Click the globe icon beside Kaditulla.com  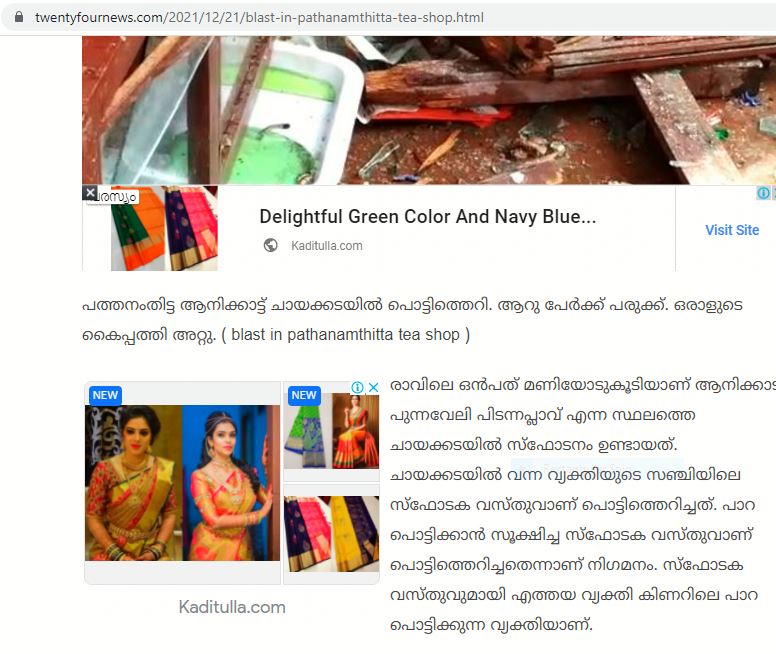pos(270,245)
